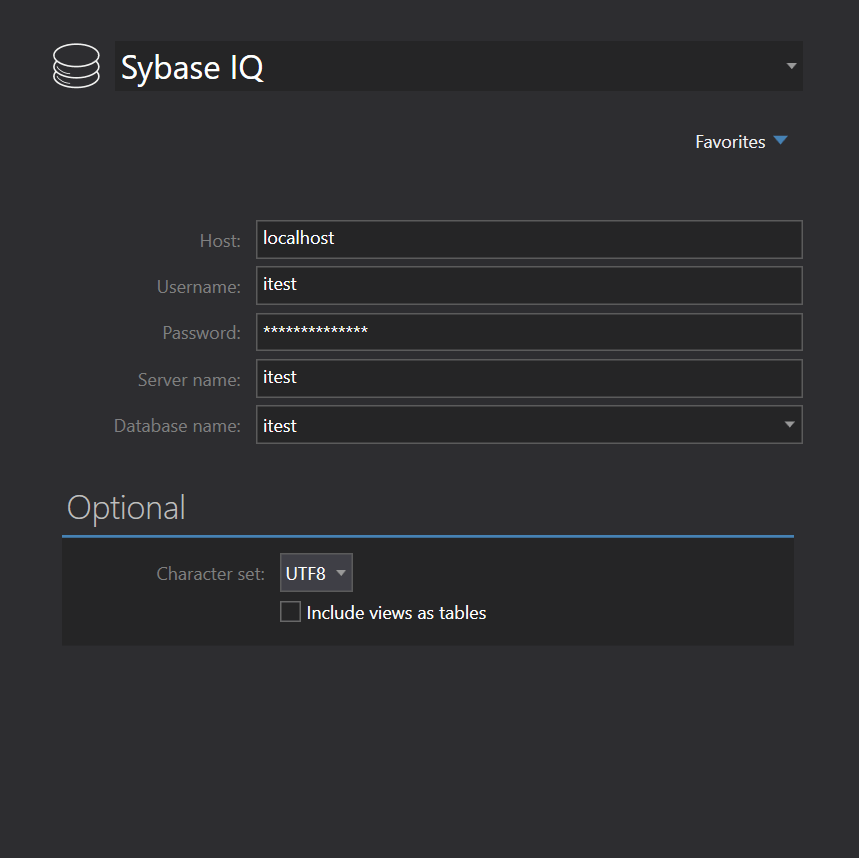Open the UTF8 character set dropdown
Screen dimensions: 859x858
point(316,573)
